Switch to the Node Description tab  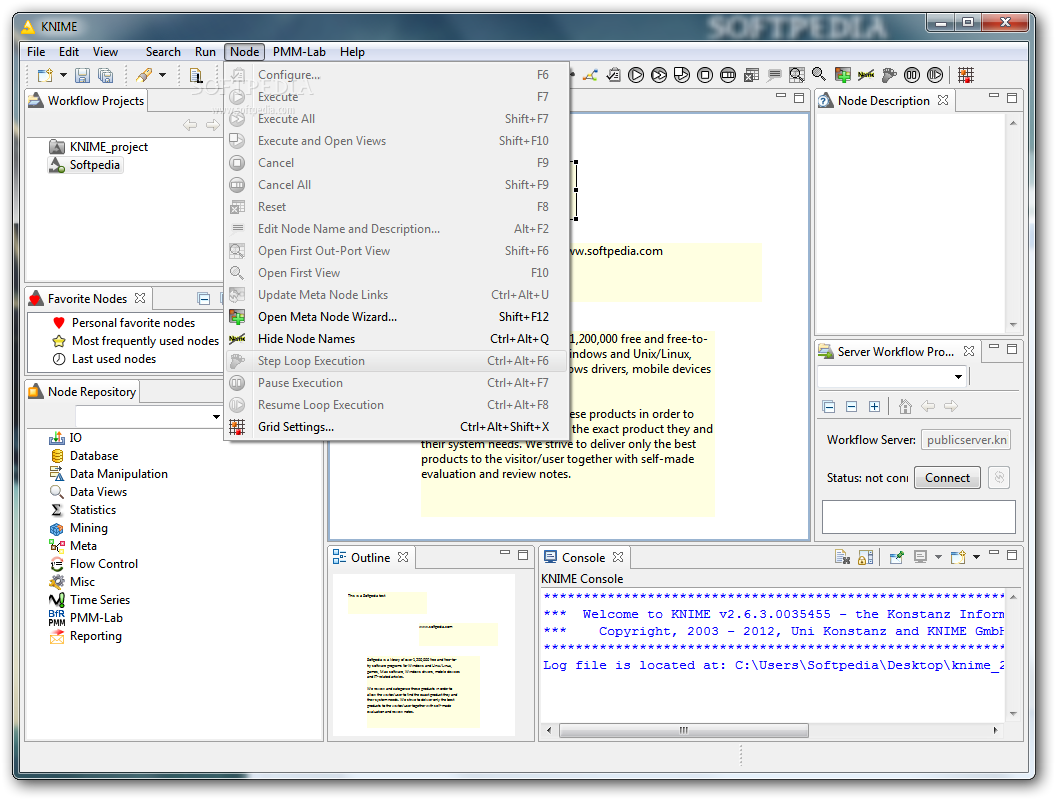pos(883,100)
